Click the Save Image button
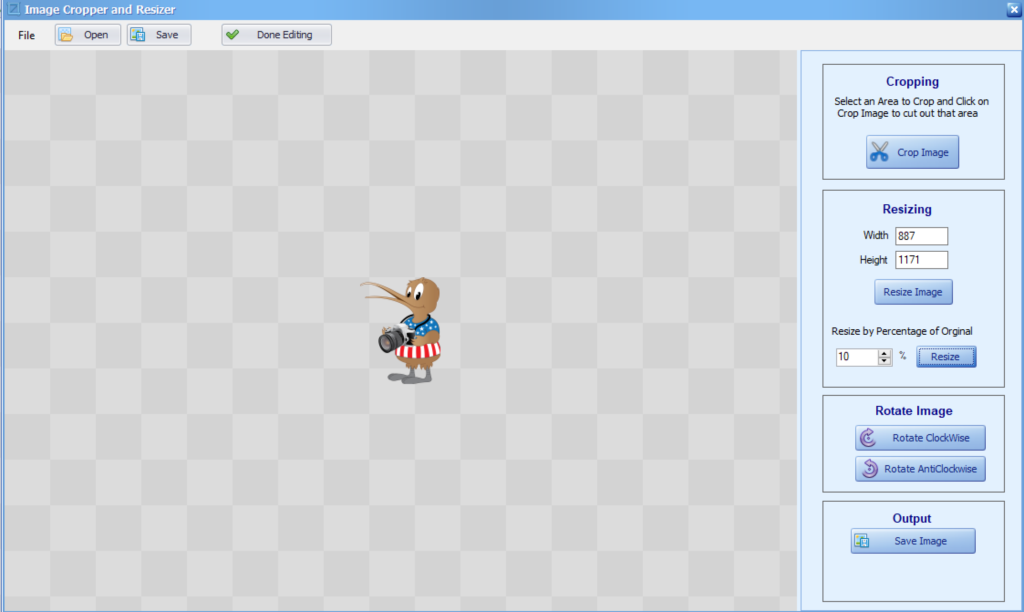The height and width of the screenshot is (612, 1024). pyautogui.click(x=913, y=541)
